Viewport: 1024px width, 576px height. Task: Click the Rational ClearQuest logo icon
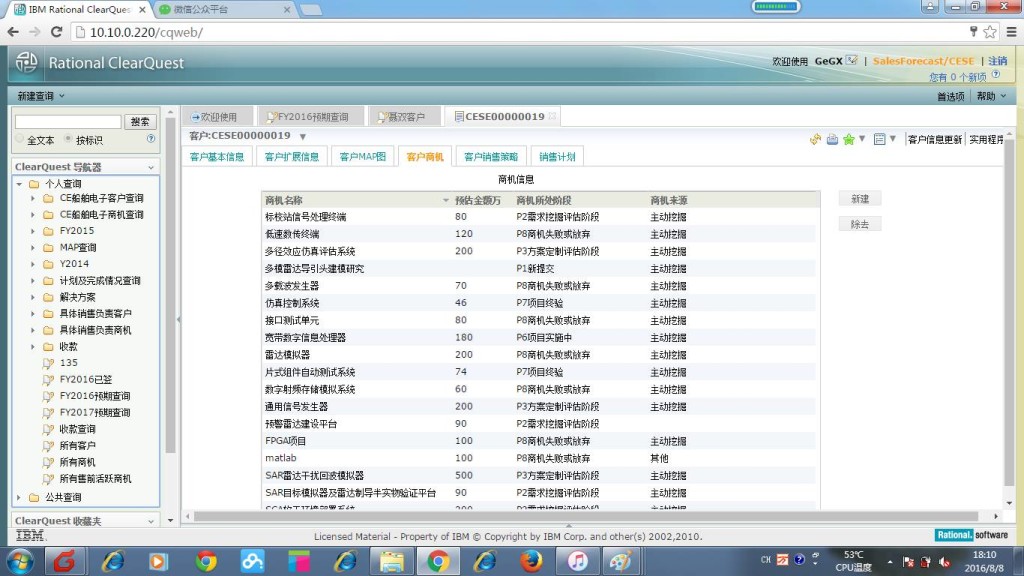point(27,63)
